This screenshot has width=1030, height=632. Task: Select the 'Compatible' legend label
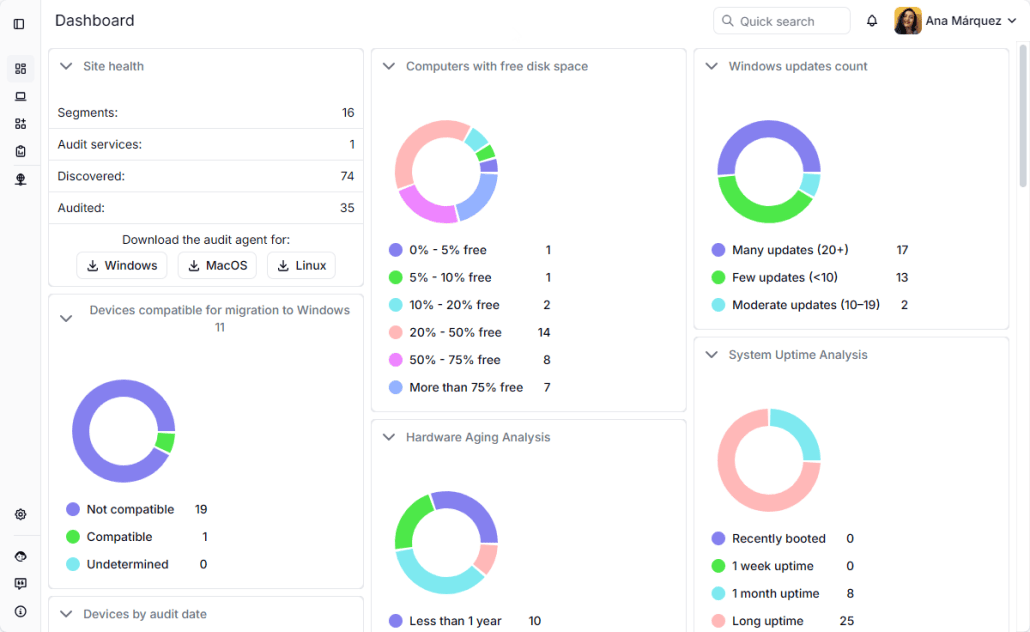click(x=119, y=537)
